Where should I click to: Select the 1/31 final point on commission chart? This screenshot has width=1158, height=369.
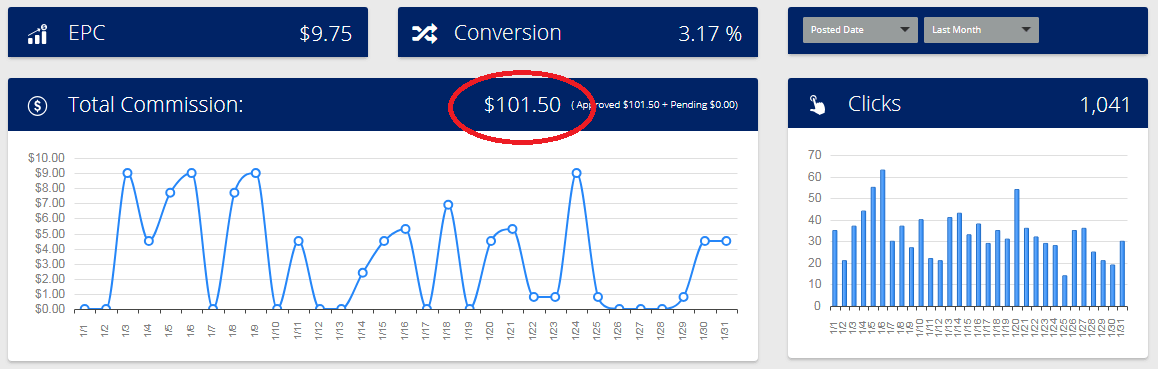pos(726,241)
